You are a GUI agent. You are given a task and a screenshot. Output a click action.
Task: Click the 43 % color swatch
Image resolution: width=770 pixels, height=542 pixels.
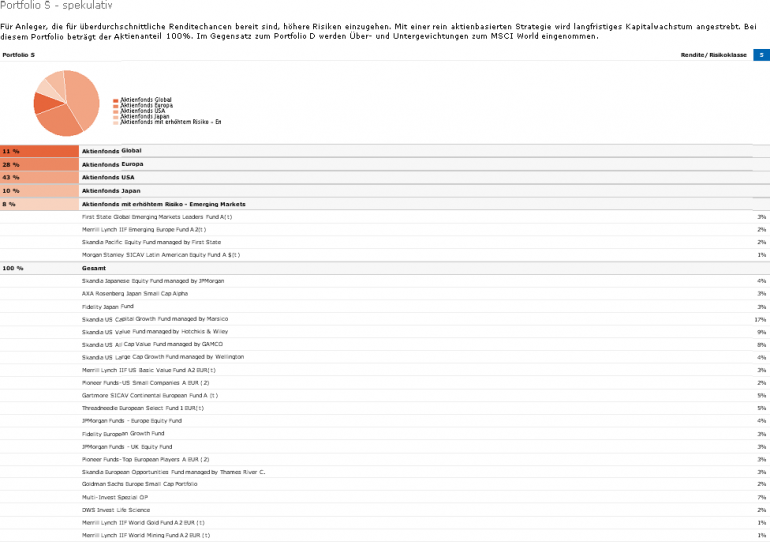(x=39, y=178)
